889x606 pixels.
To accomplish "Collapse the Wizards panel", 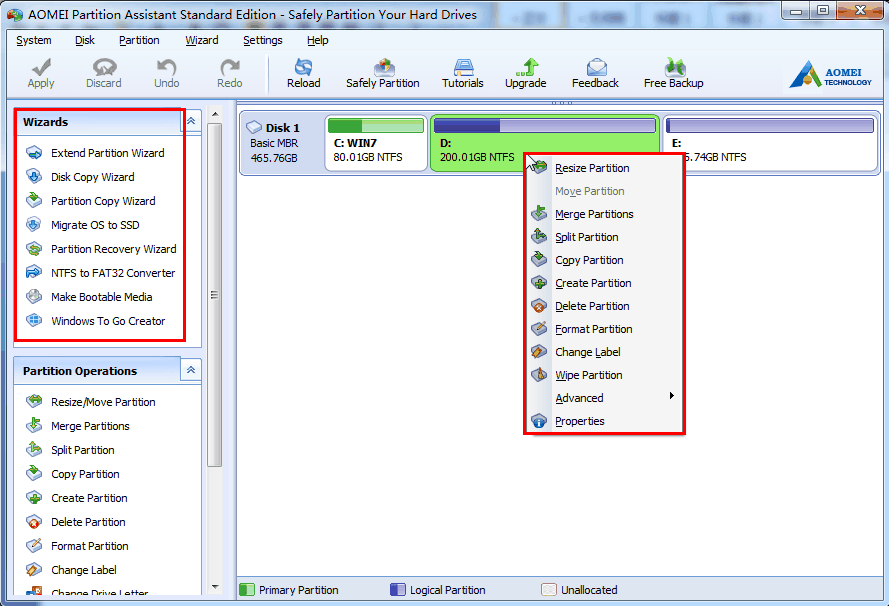I will tap(191, 121).
